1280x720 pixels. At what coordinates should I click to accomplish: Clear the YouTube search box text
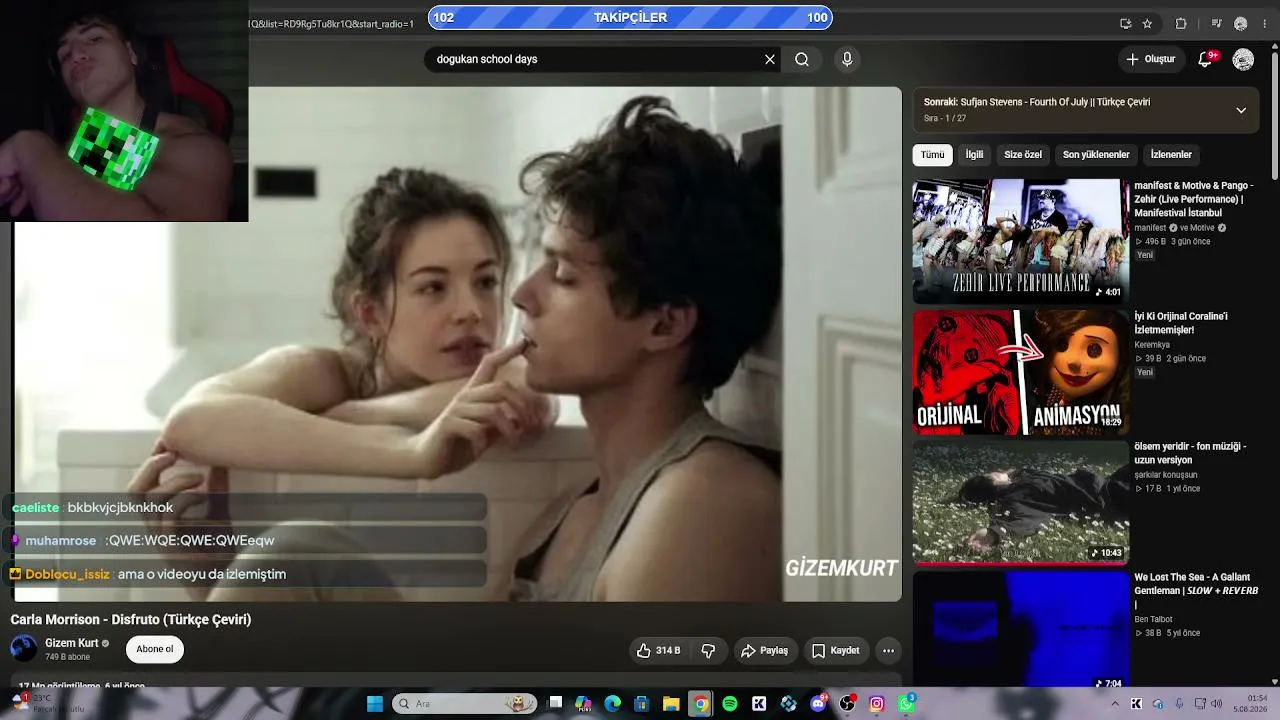coord(770,59)
